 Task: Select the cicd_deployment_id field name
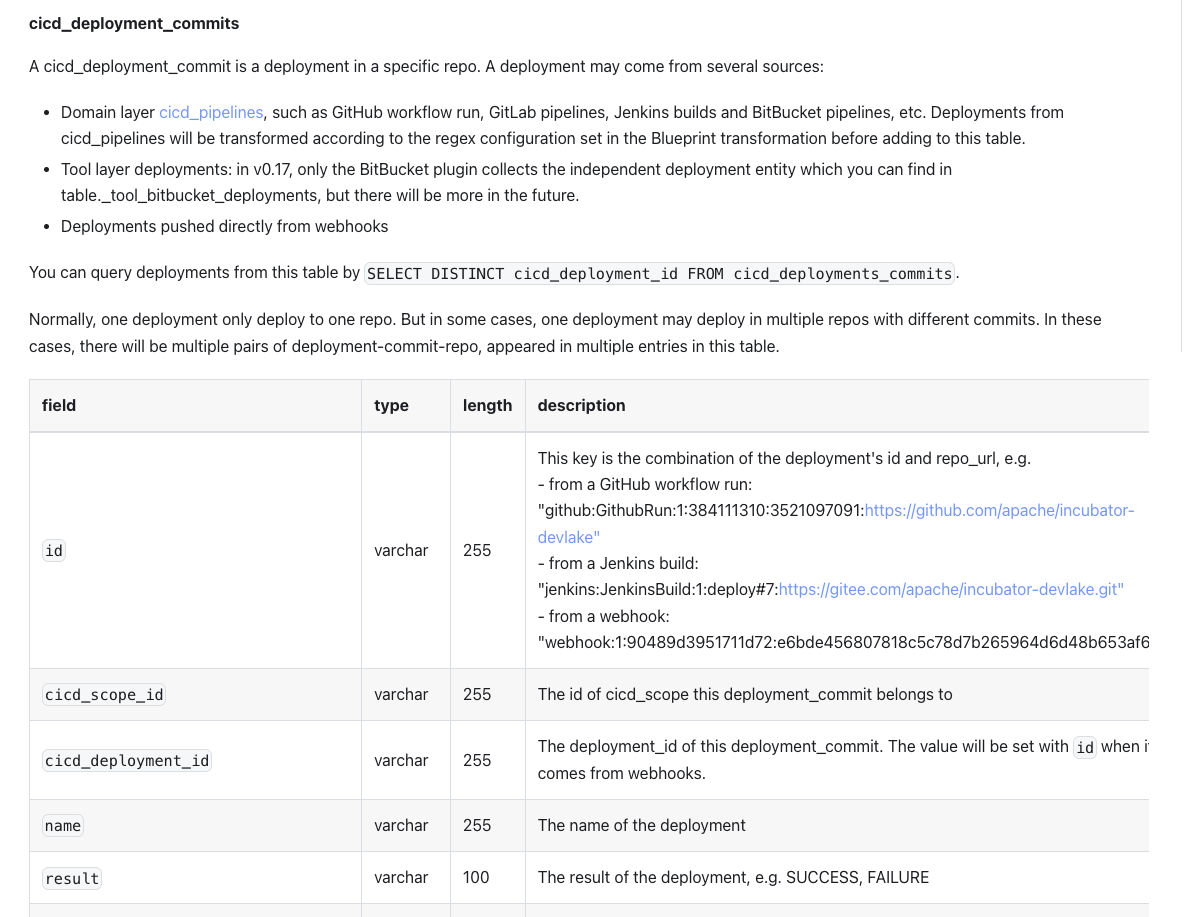tap(127, 760)
